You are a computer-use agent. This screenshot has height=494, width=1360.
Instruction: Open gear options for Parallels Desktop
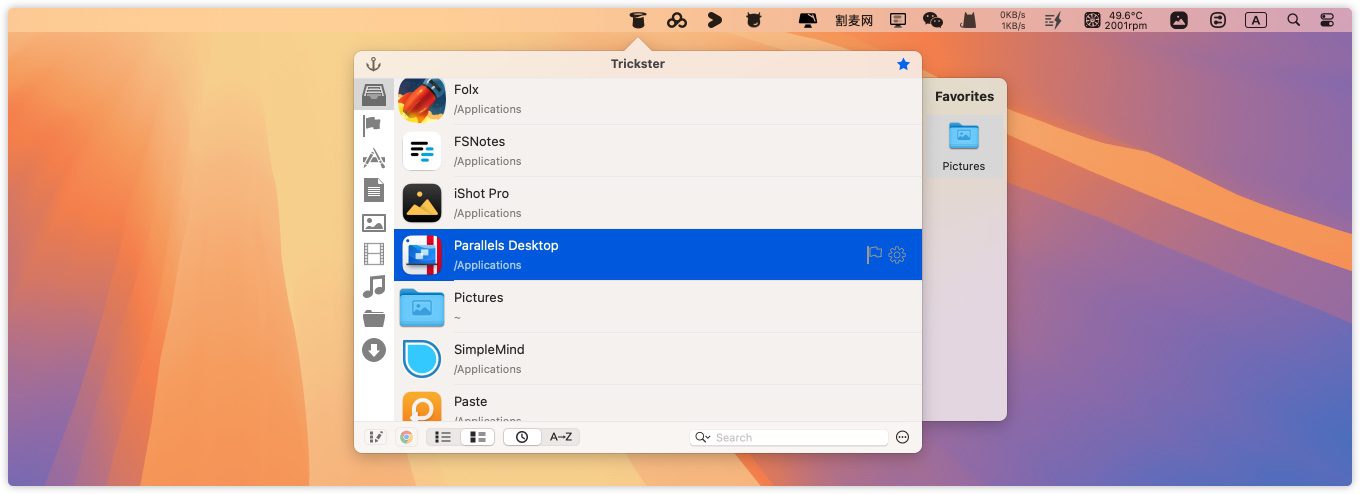coord(897,255)
